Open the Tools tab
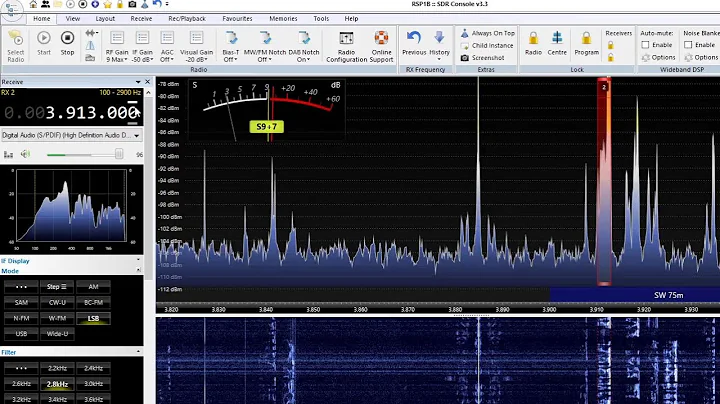Viewport: 720px width, 404px height. point(321,19)
